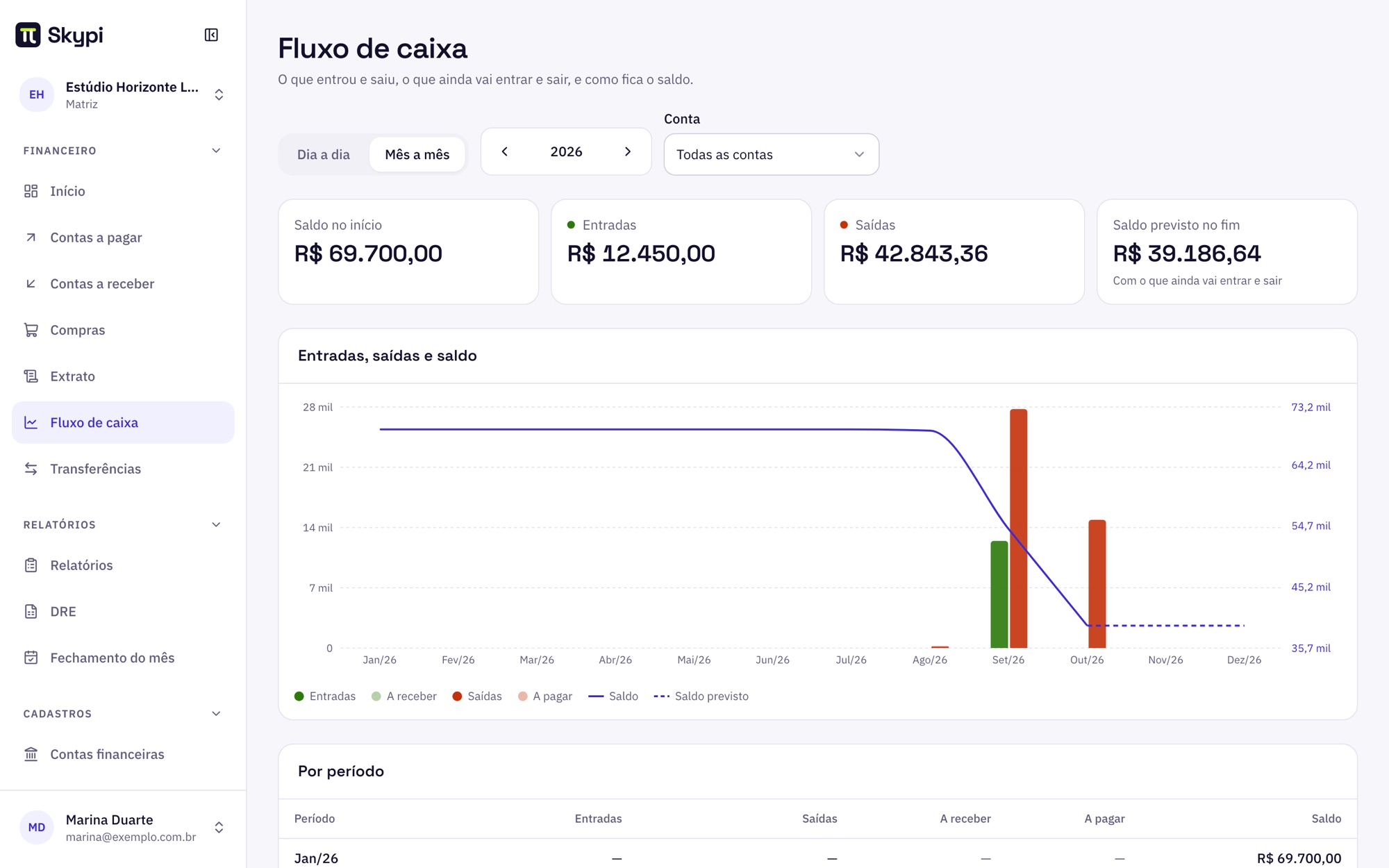Toggle A receber series in legend
Viewport: 1389px width, 868px height.
[404, 696]
